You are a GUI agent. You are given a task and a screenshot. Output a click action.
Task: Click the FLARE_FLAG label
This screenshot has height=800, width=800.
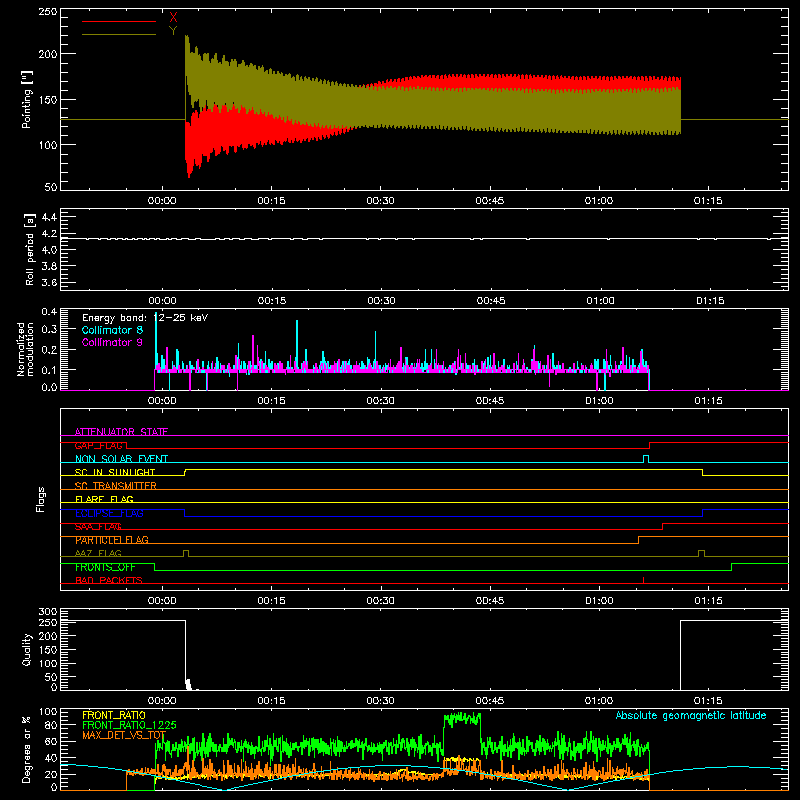[x=104, y=499]
